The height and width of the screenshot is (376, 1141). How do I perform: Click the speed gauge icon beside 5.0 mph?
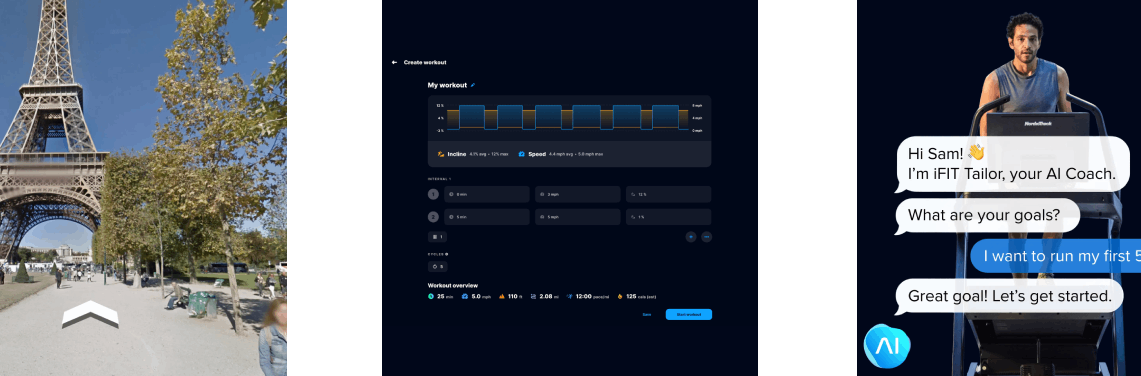pos(465,296)
